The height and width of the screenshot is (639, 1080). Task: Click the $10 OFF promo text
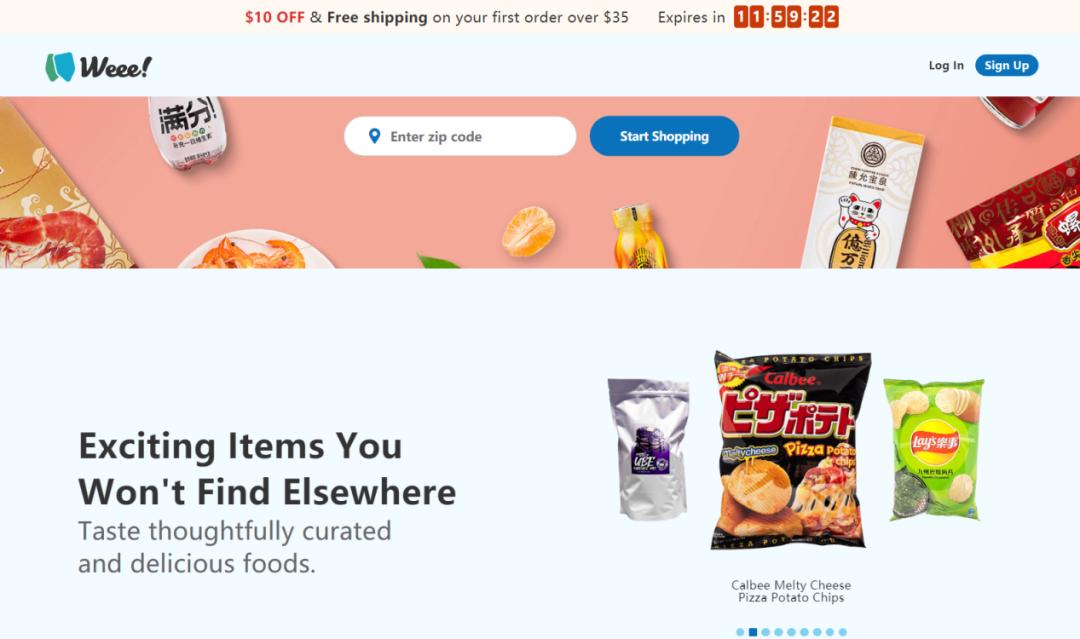(x=275, y=17)
